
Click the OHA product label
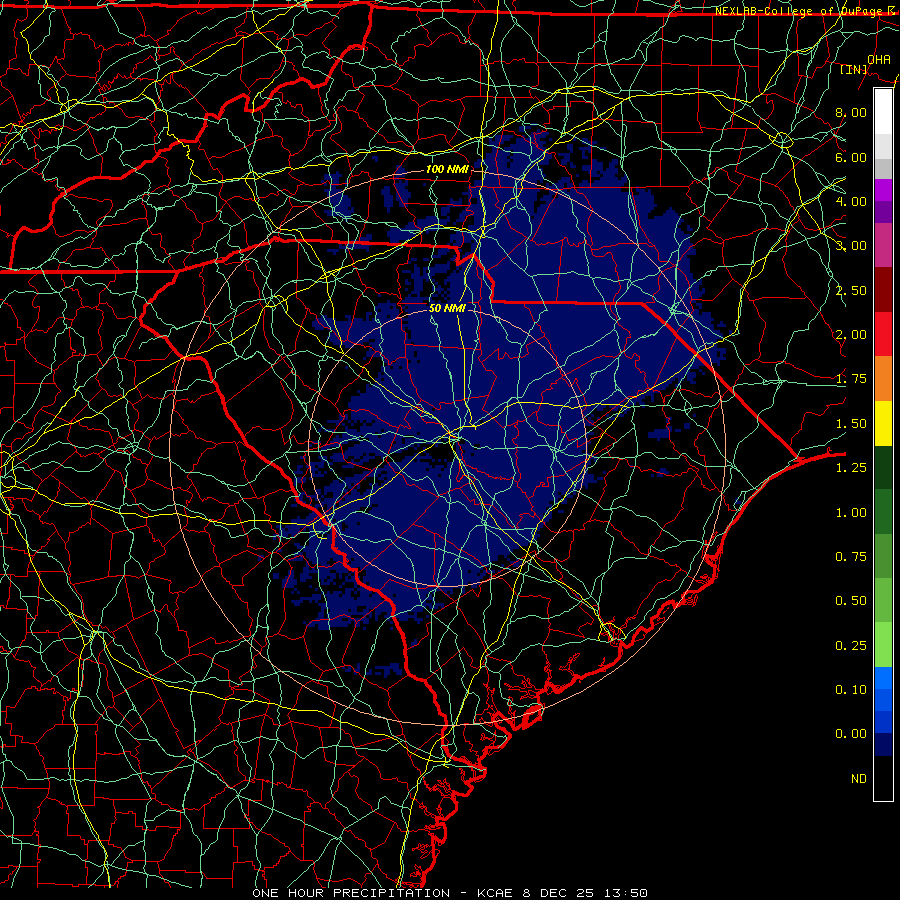click(879, 59)
